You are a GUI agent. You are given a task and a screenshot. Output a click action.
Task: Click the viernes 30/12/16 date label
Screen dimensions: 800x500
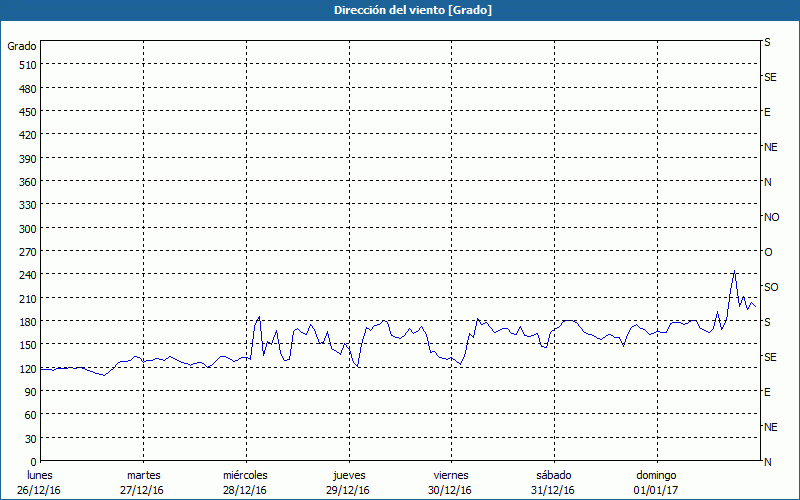click(450, 482)
